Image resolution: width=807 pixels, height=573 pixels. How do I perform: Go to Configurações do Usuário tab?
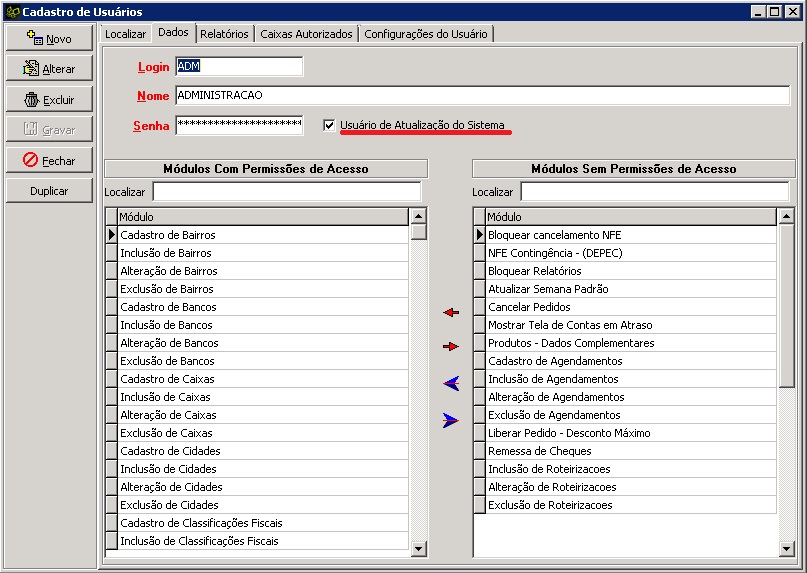coord(425,34)
